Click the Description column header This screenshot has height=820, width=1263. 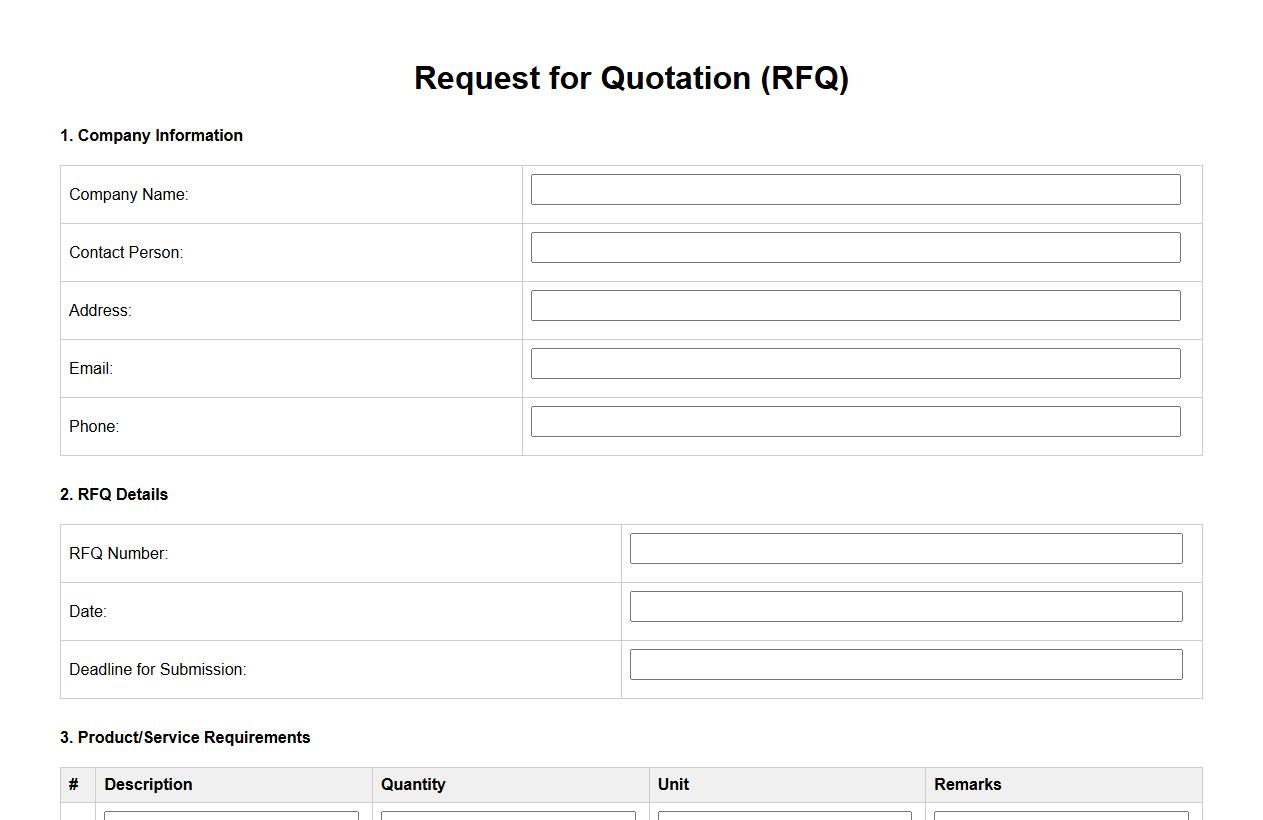pyautogui.click(x=148, y=784)
